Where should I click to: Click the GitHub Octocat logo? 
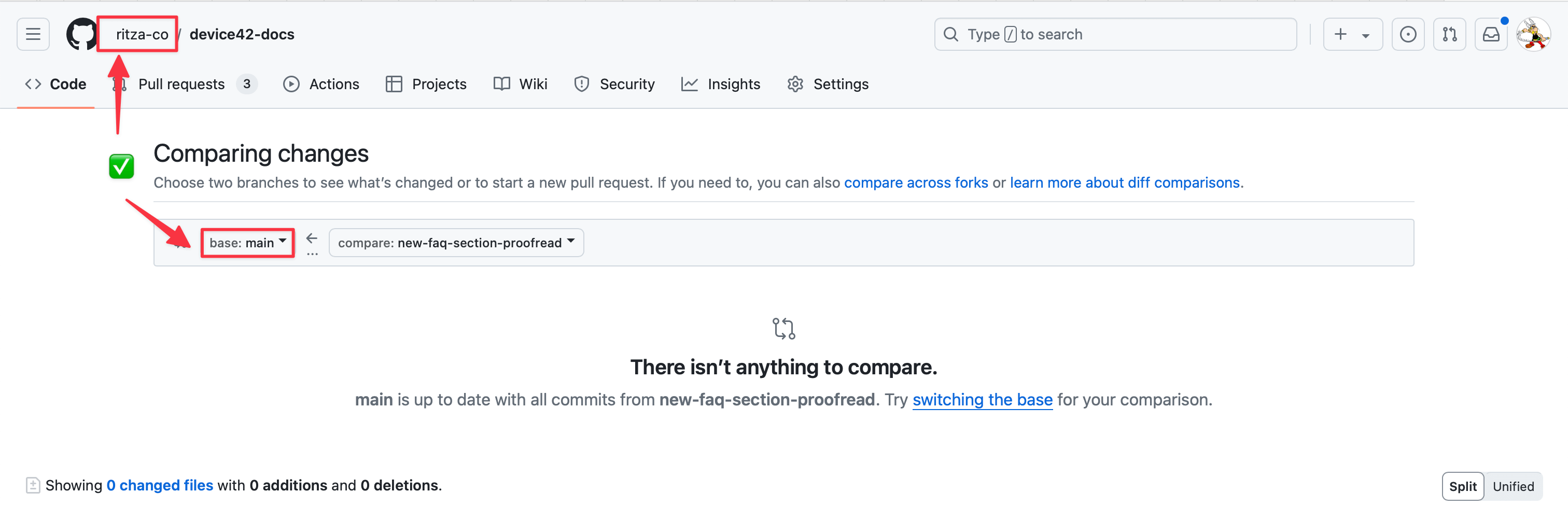pos(81,34)
